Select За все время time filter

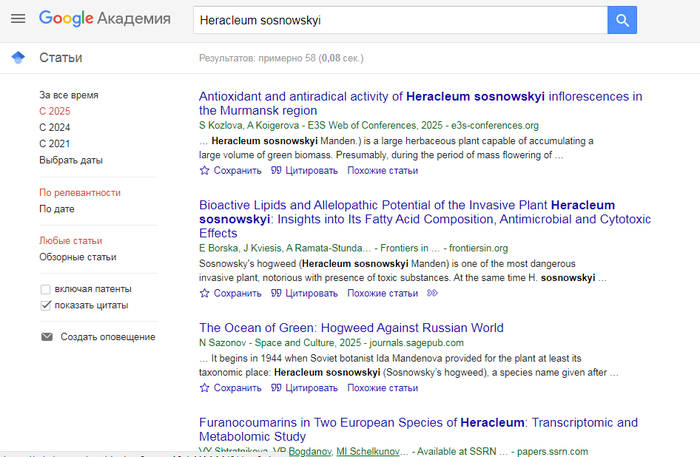(x=69, y=95)
